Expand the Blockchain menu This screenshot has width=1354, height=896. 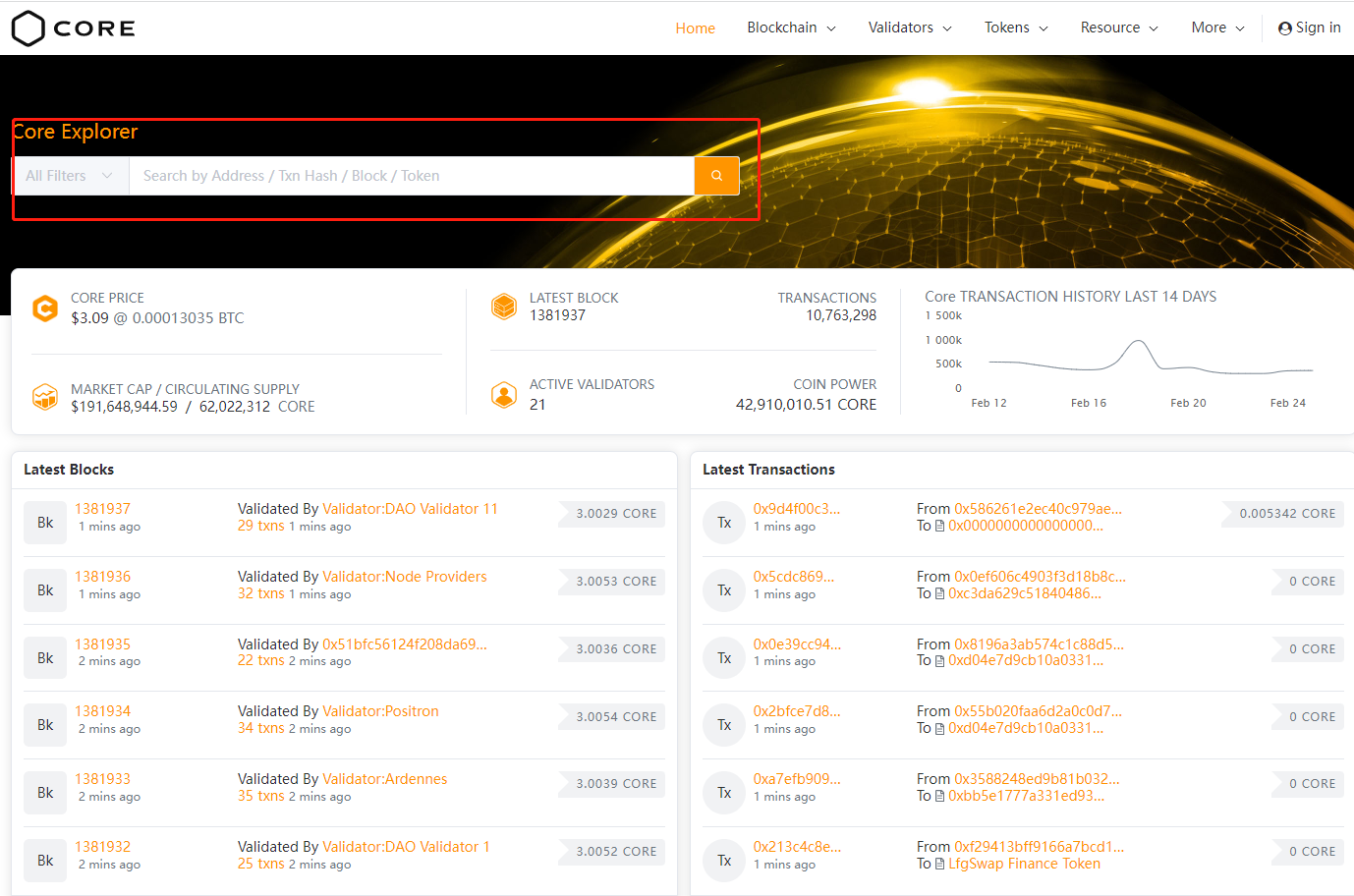(x=791, y=28)
